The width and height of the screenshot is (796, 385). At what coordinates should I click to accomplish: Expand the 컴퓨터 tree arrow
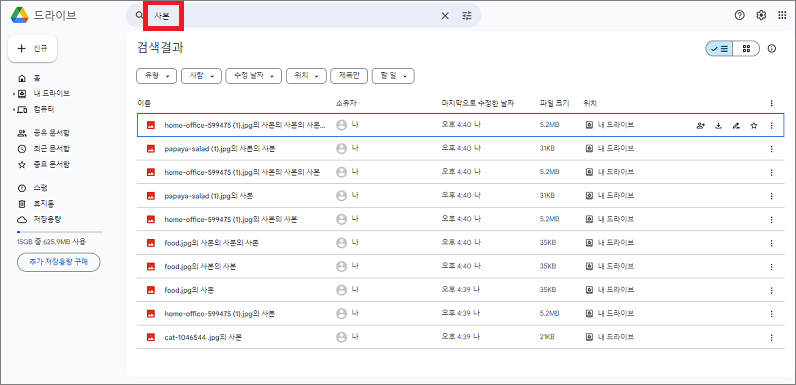click(14, 110)
